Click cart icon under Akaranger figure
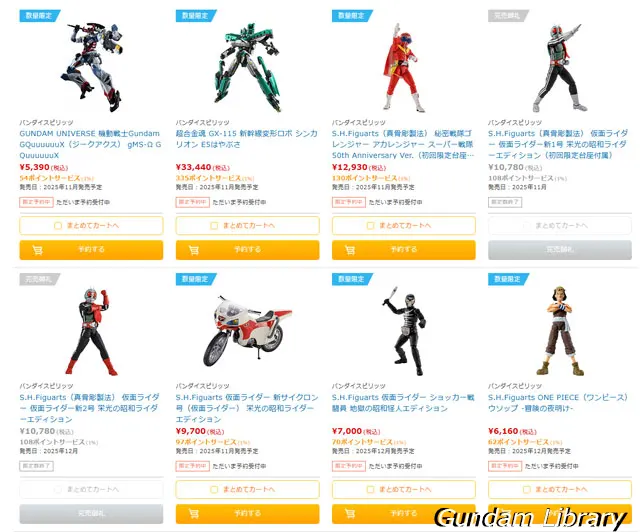The image size is (640, 532). click(350, 250)
